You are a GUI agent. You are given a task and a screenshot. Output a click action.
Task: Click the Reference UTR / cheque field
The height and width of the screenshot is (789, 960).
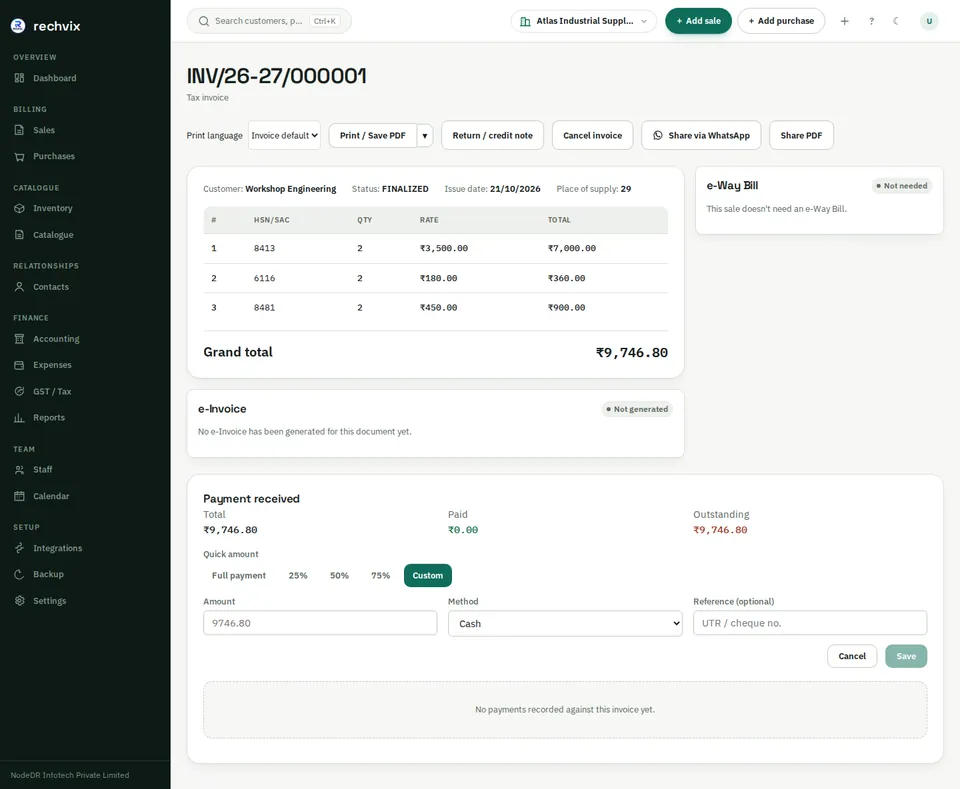click(x=810, y=623)
